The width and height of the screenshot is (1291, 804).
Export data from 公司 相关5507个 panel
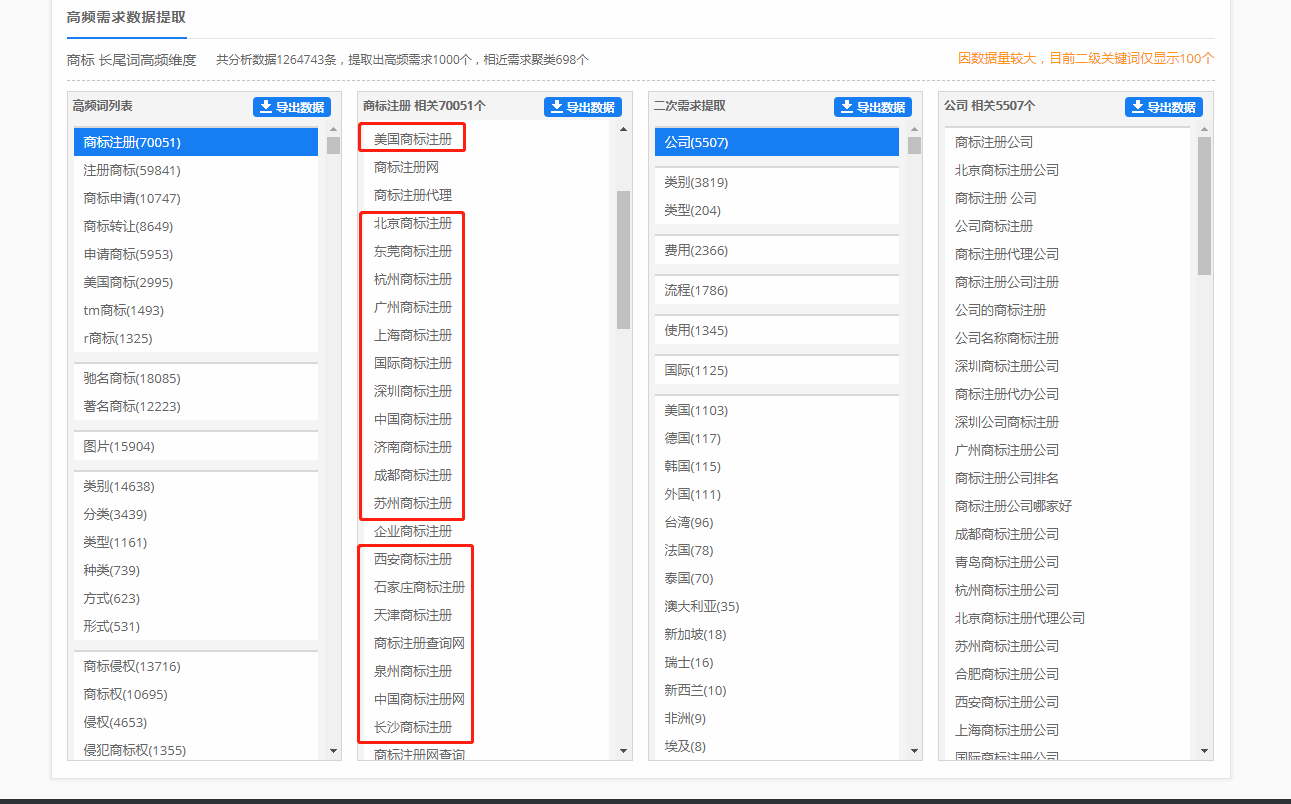click(1163, 107)
